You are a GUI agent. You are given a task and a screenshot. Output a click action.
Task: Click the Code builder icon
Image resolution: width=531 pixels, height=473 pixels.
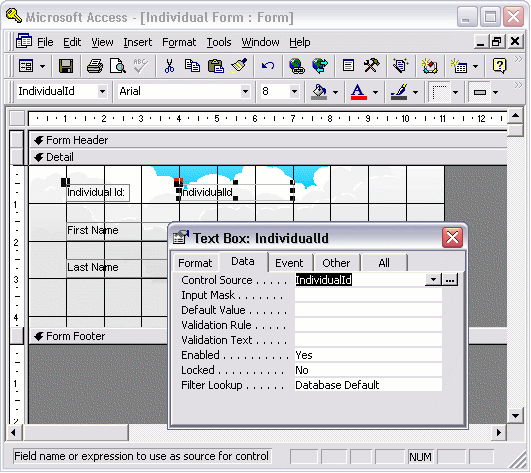tap(429, 66)
